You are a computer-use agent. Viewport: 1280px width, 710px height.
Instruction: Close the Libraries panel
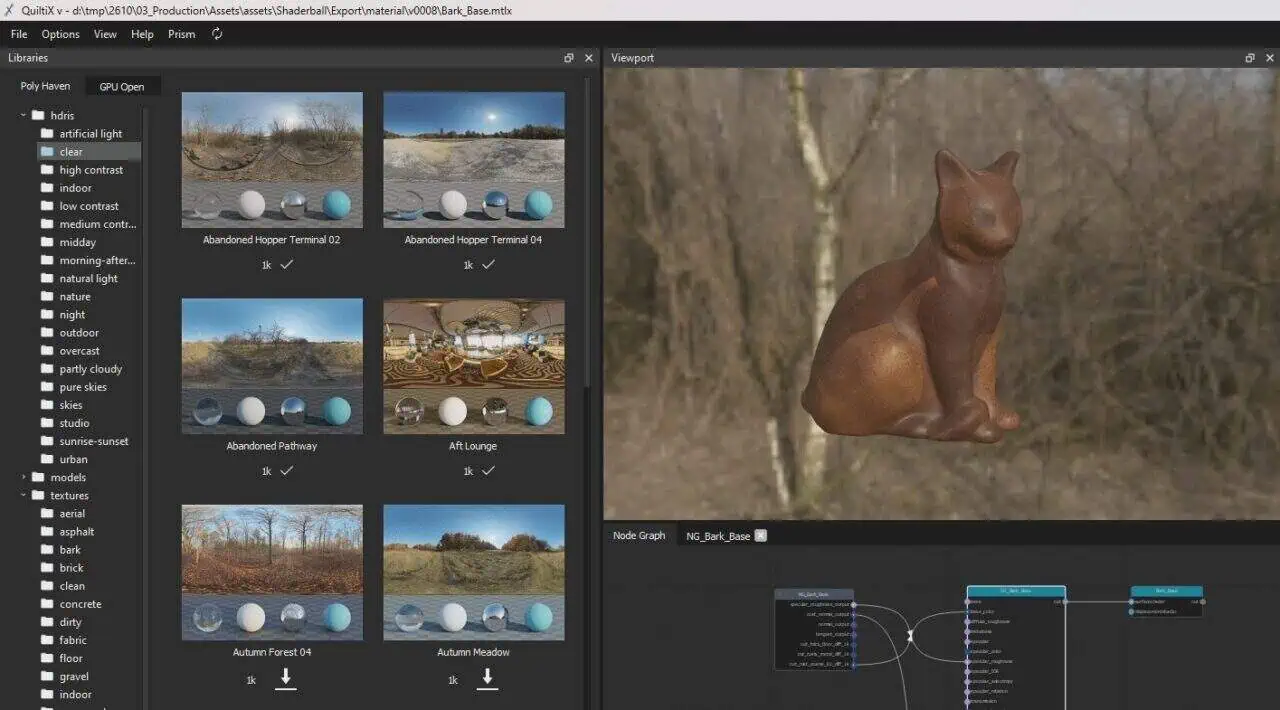588,58
